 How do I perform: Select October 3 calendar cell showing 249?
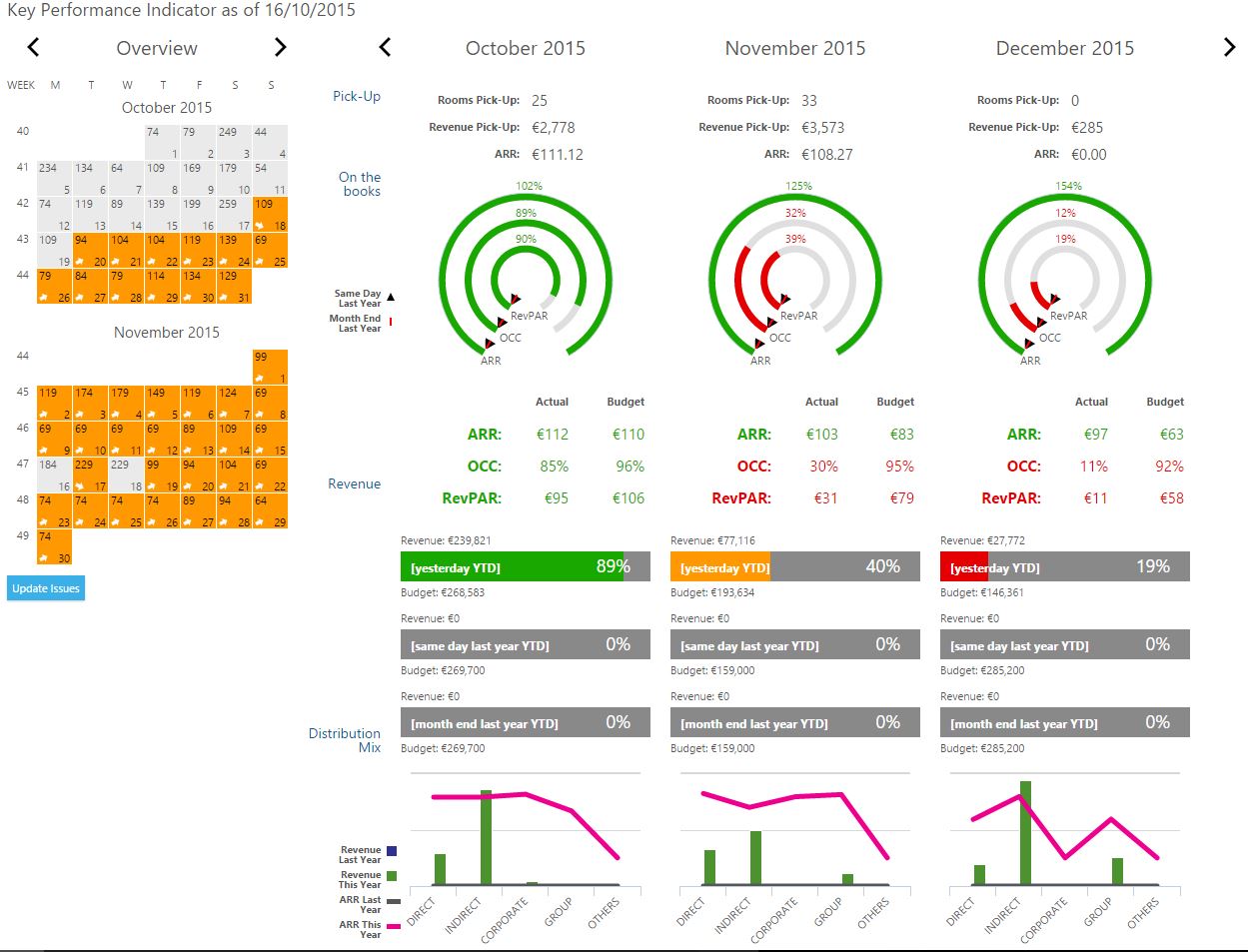(x=234, y=142)
